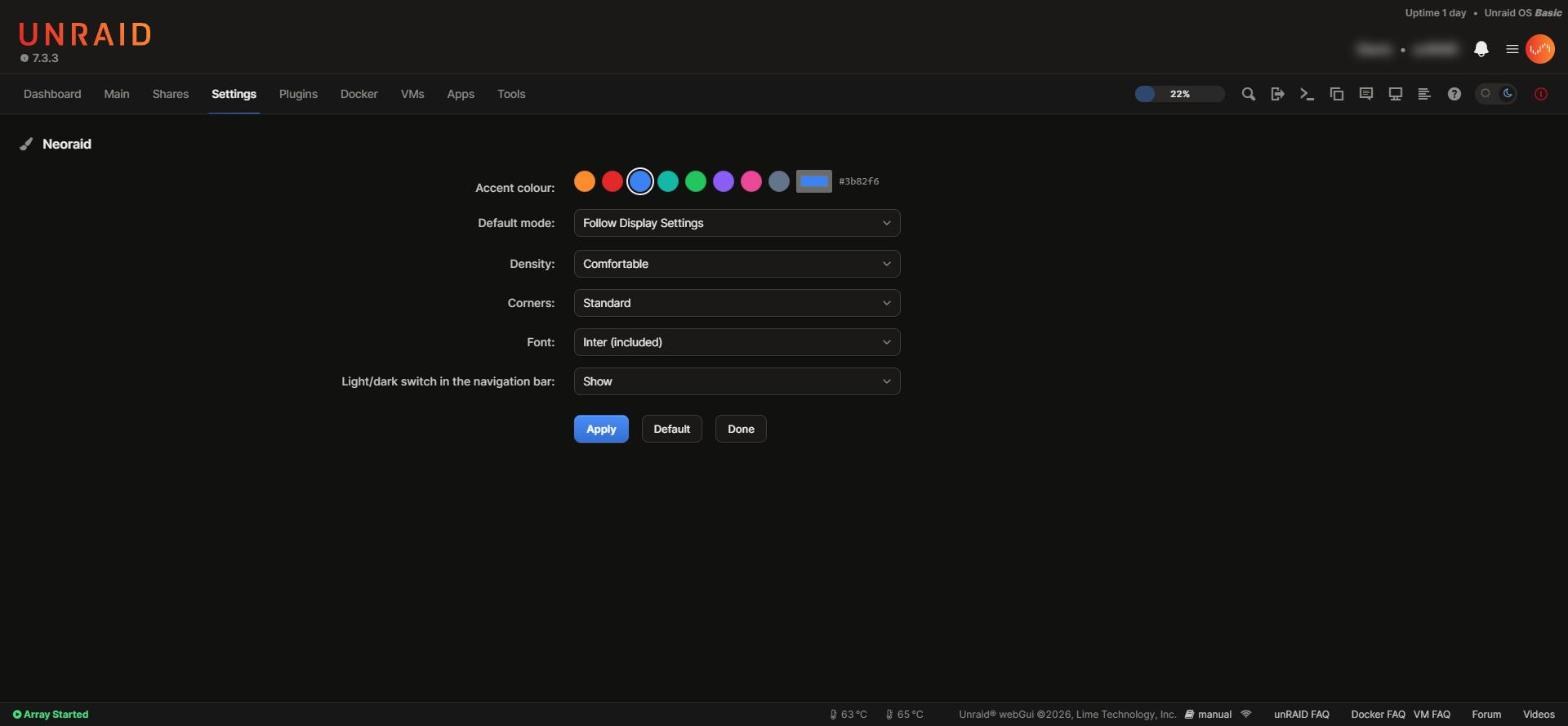Open the search magnifier icon
Viewport: 1568px width, 726px height.
click(x=1248, y=94)
